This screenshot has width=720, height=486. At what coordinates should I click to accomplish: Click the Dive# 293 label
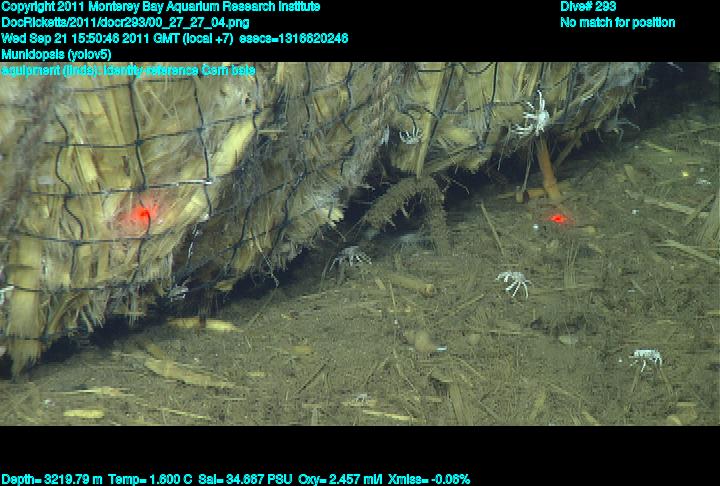point(588,7)
